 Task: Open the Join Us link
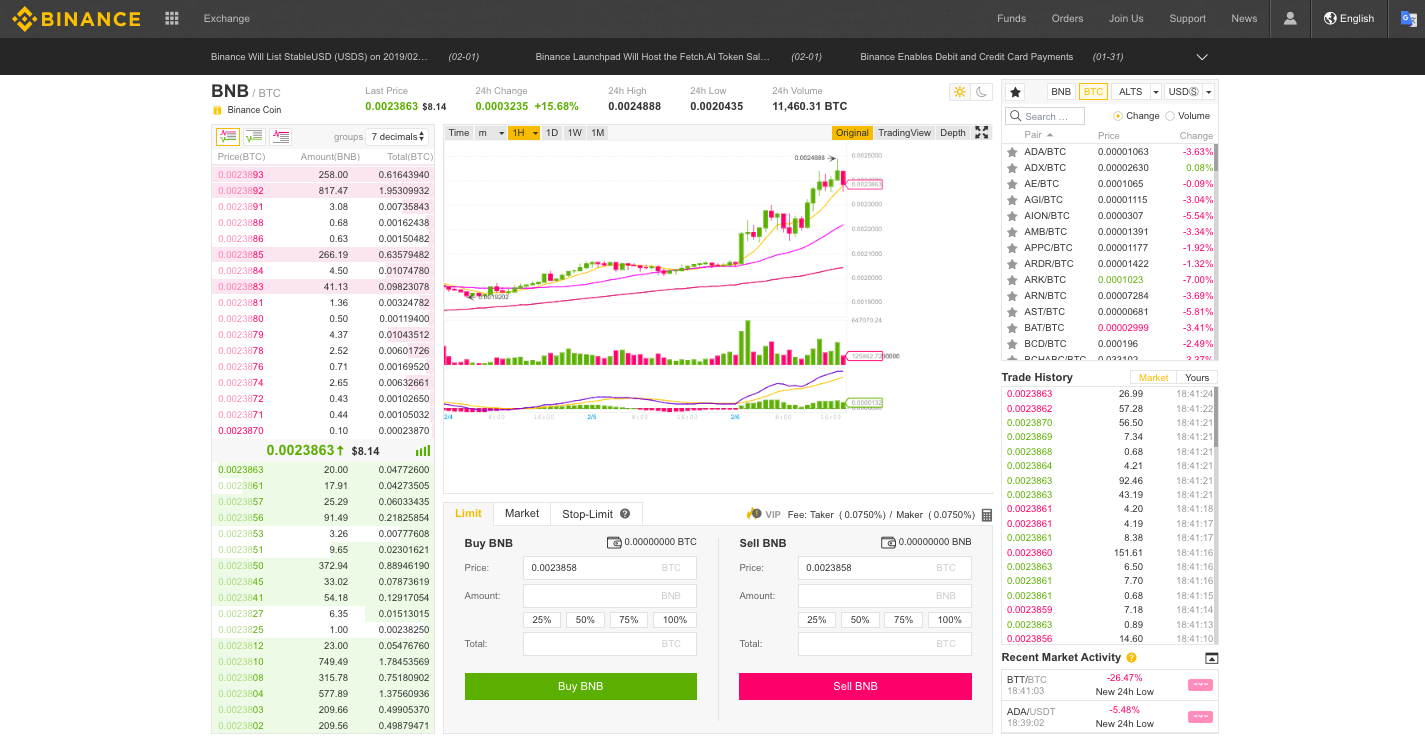click(1126, 18)
